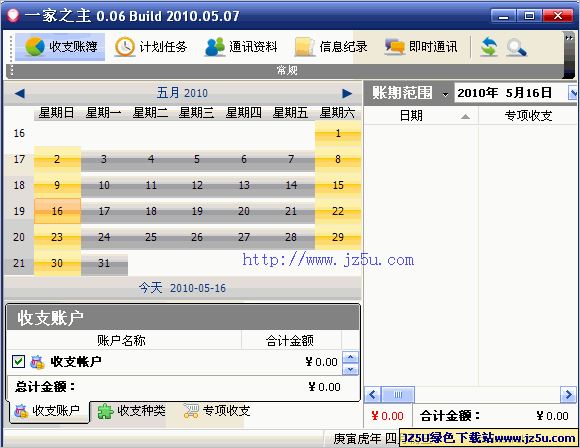Image resolution: width=580 pixels, height=448 pixels.
Task: Click the green refresh arrows icon
Action: [489, 47]
